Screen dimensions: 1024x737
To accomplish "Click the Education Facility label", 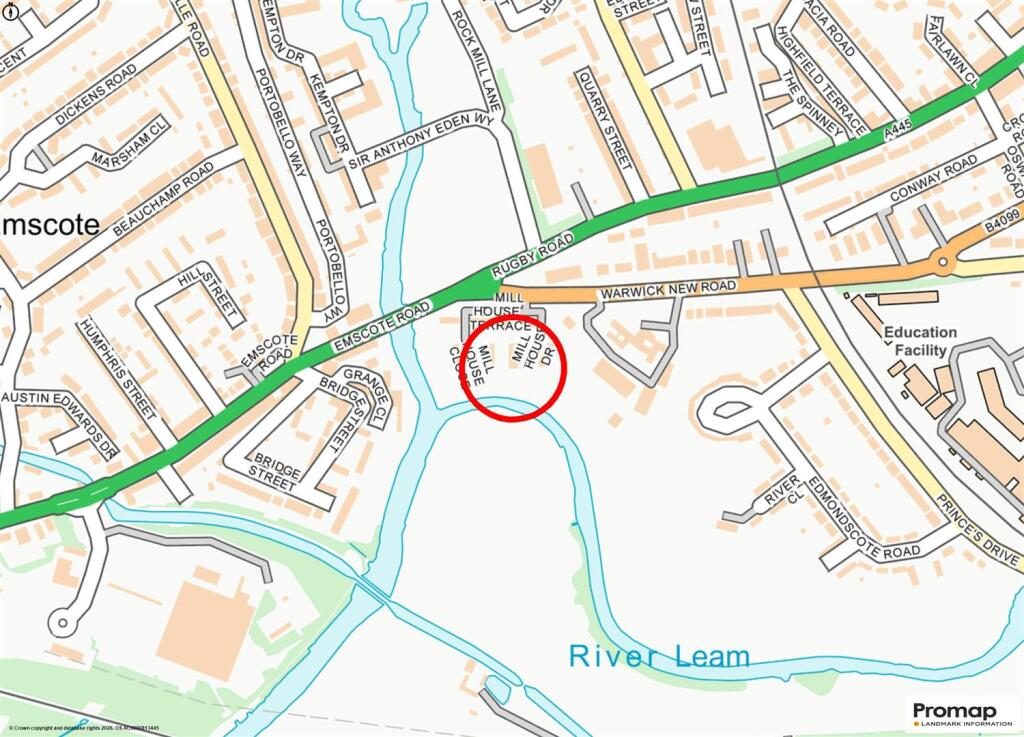I will 920,341.
